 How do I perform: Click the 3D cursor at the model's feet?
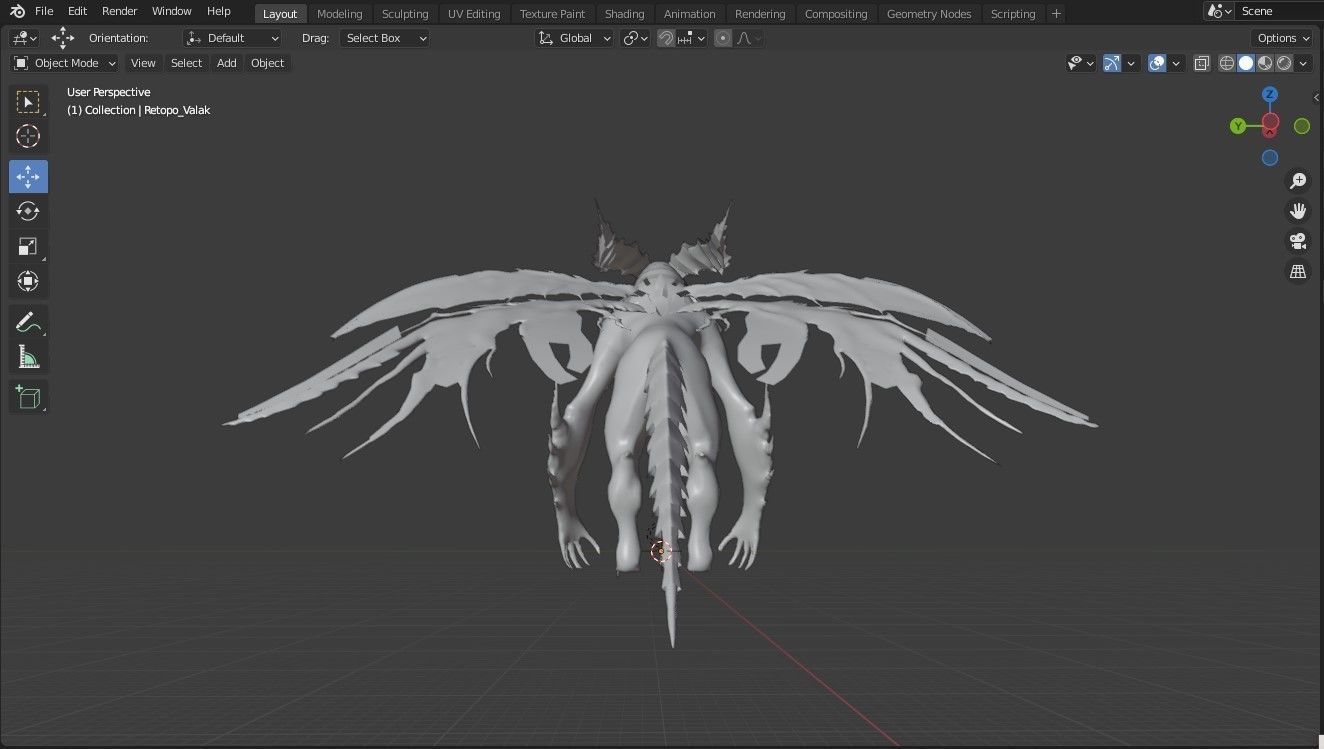661,551
